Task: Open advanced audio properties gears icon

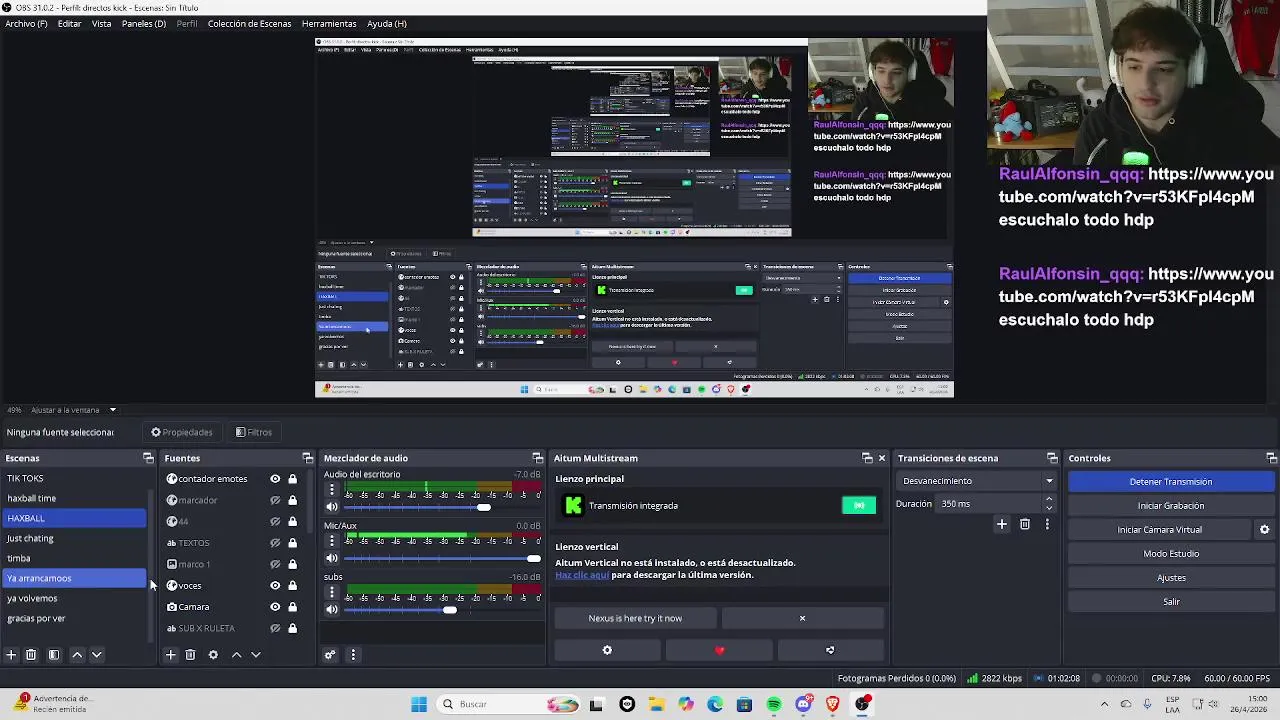Action: click(x=330, y=655)
